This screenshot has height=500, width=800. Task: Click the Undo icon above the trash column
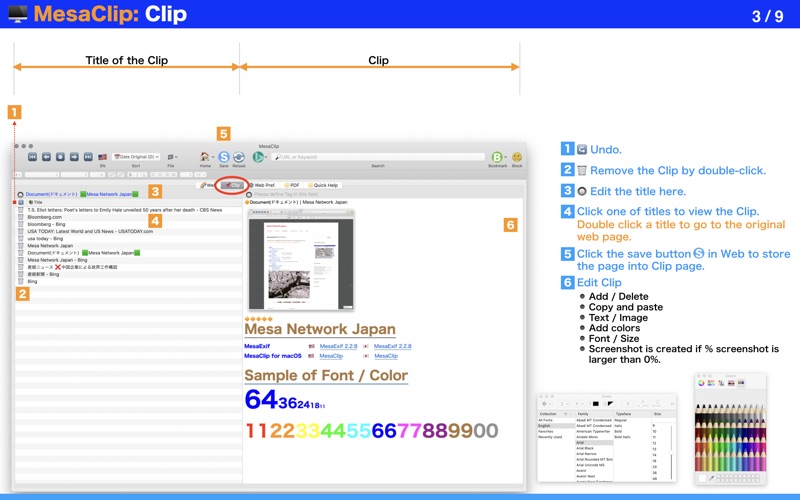(21, 203)
